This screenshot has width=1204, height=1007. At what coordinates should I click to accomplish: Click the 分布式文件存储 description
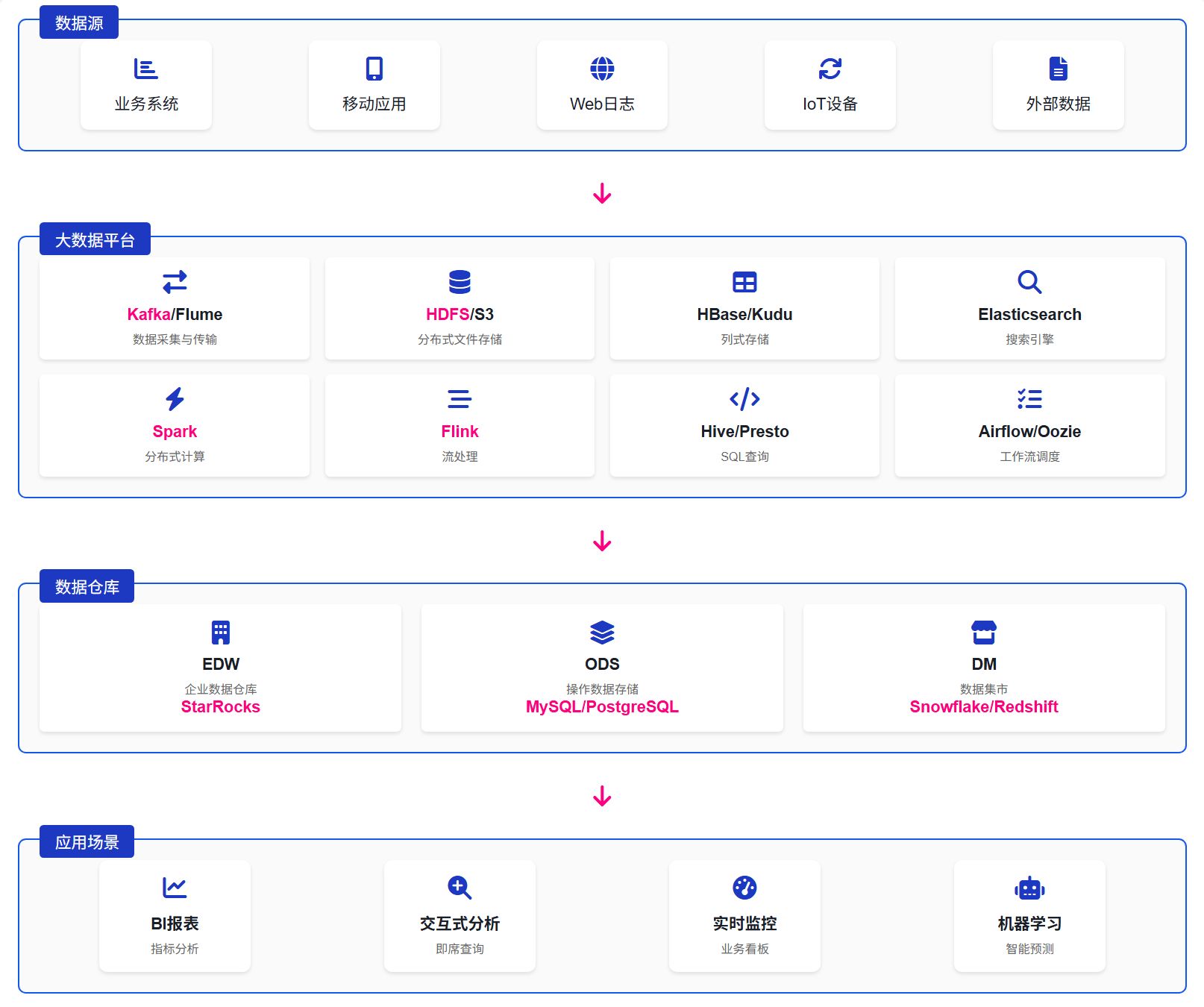460,339
